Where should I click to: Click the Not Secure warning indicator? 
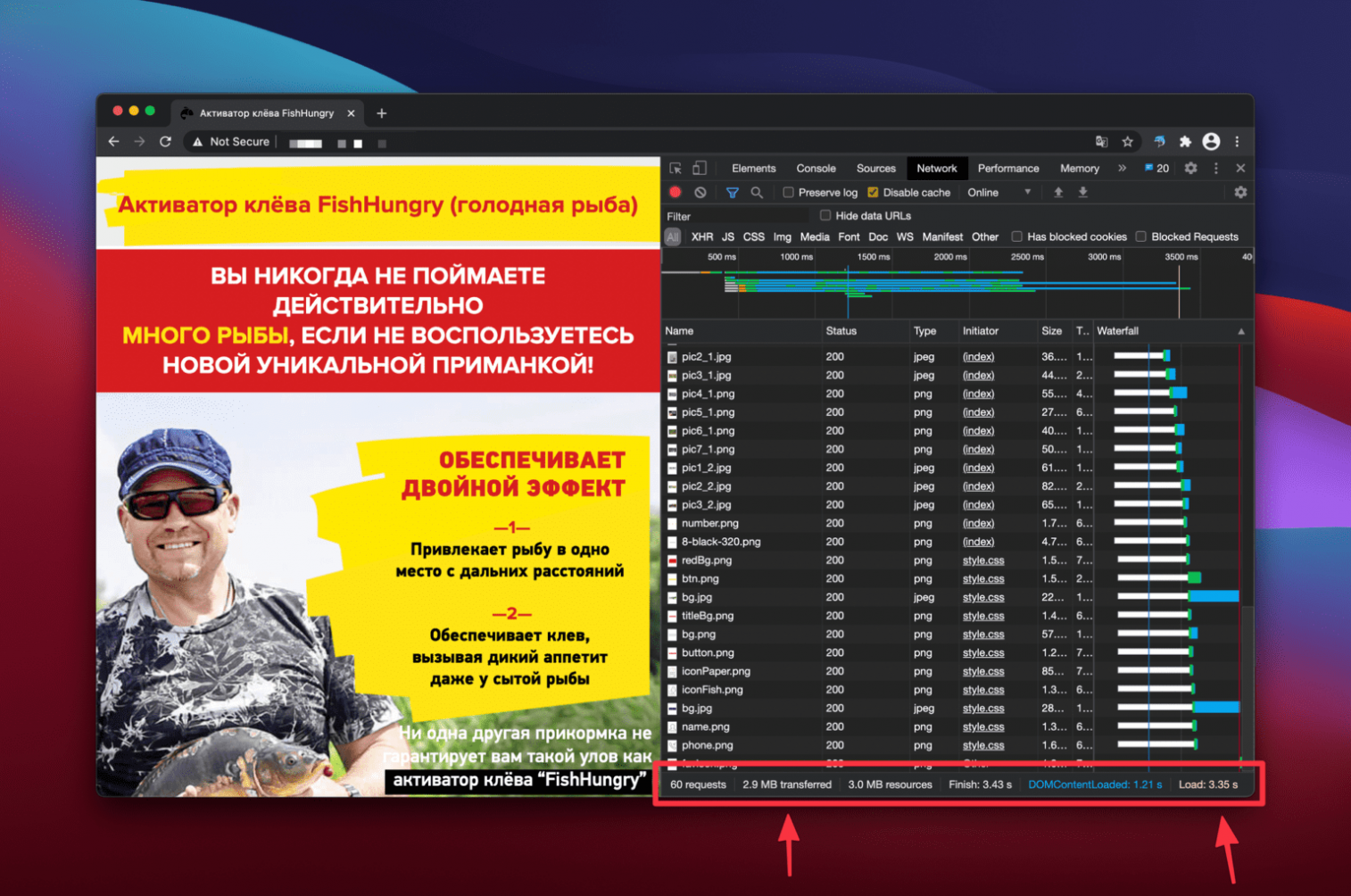(x=231, y=141)
